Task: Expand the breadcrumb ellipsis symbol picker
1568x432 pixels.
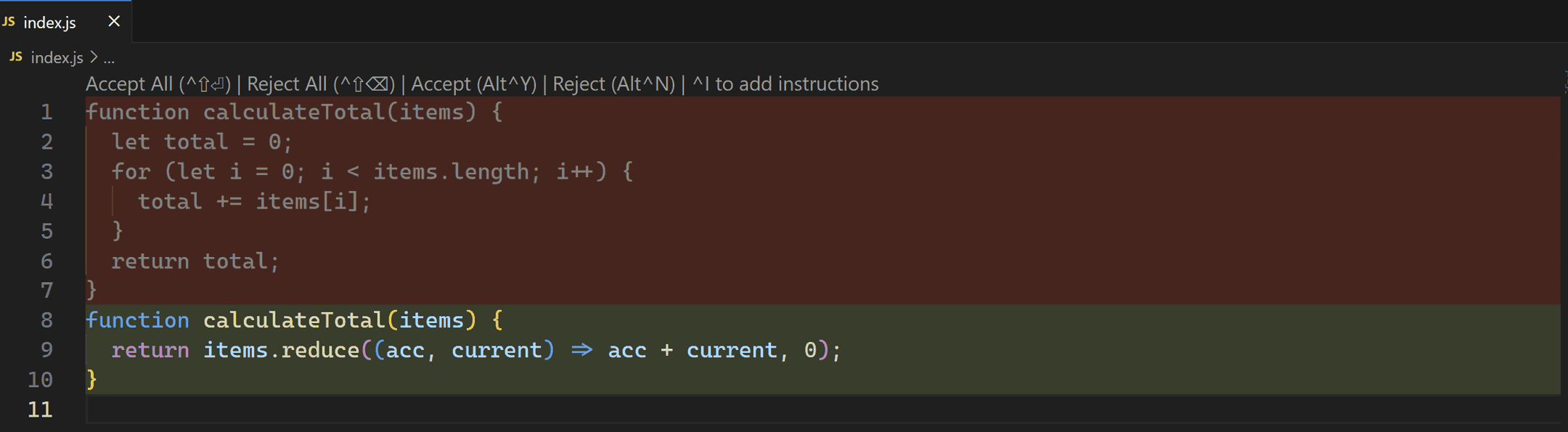Action: click(109, 58)
